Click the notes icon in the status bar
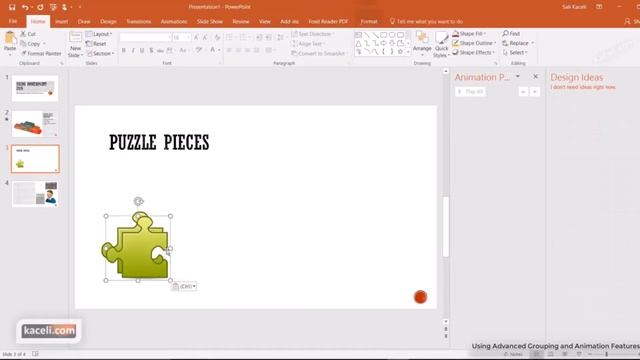640x360 pixels. (513, 354)
